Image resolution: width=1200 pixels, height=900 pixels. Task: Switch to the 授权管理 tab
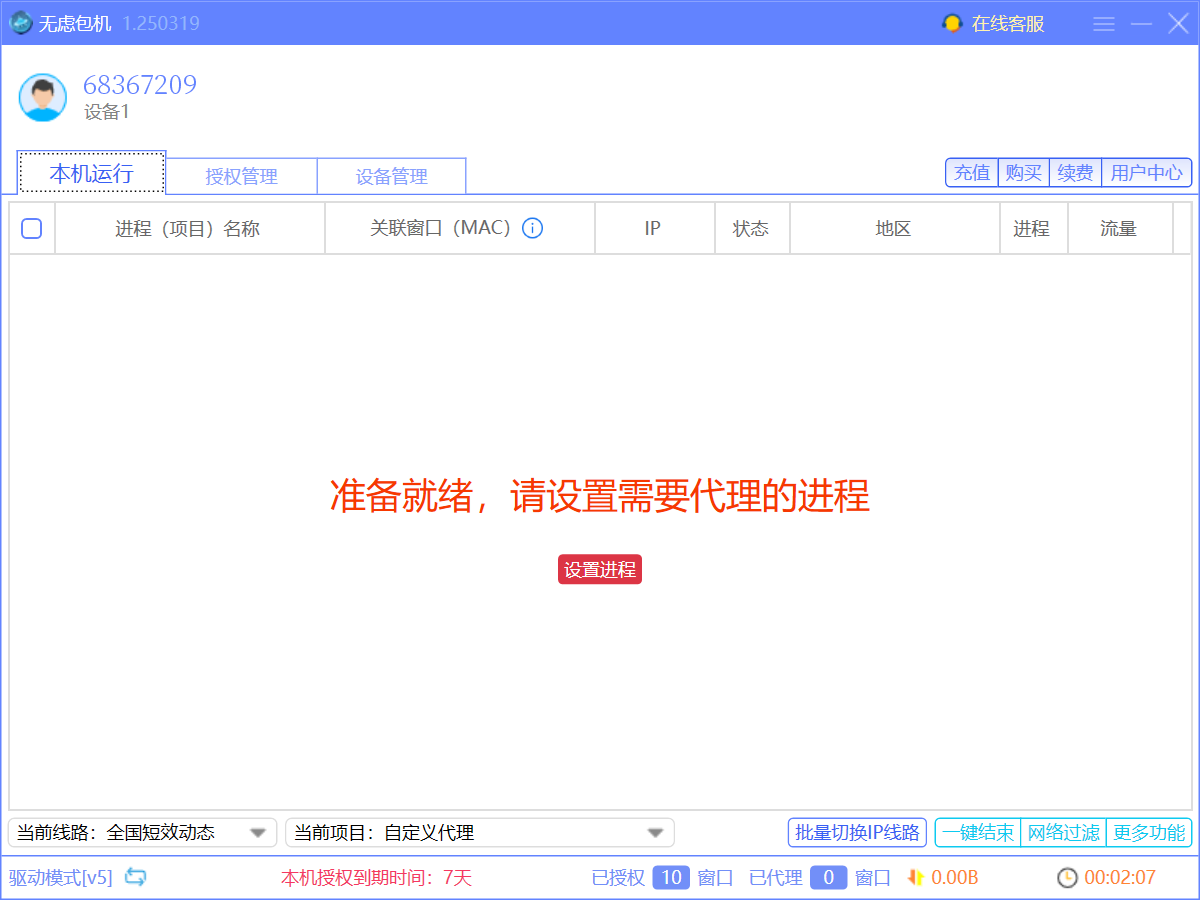point(241,177)
